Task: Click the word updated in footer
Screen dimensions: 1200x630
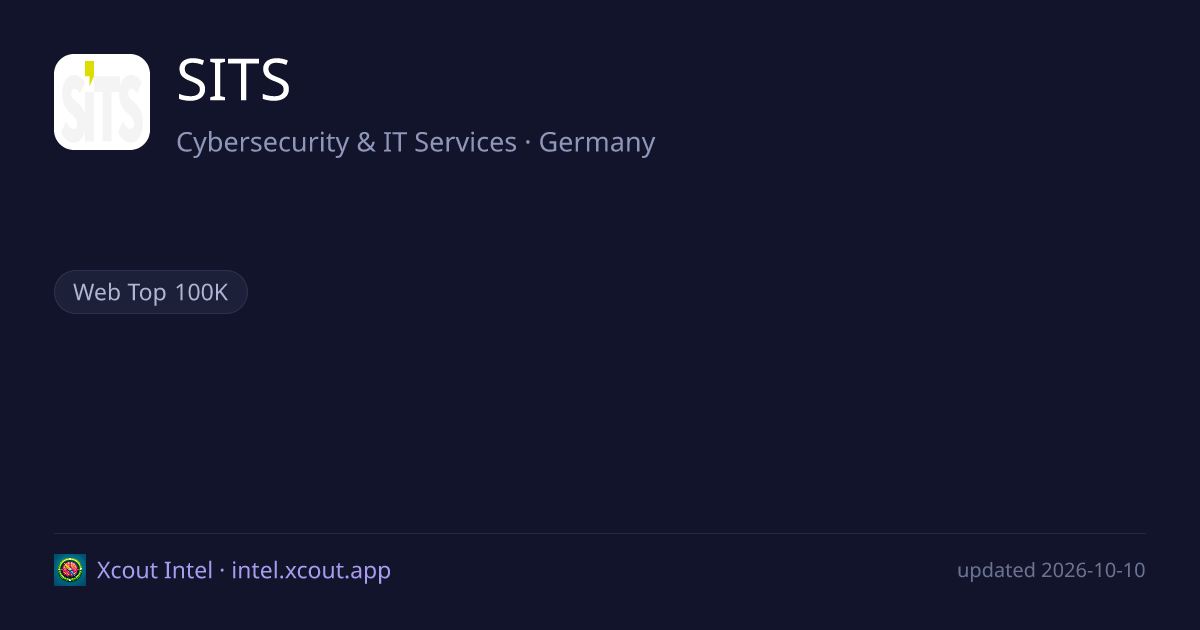Action: click(x=996, y=570)
